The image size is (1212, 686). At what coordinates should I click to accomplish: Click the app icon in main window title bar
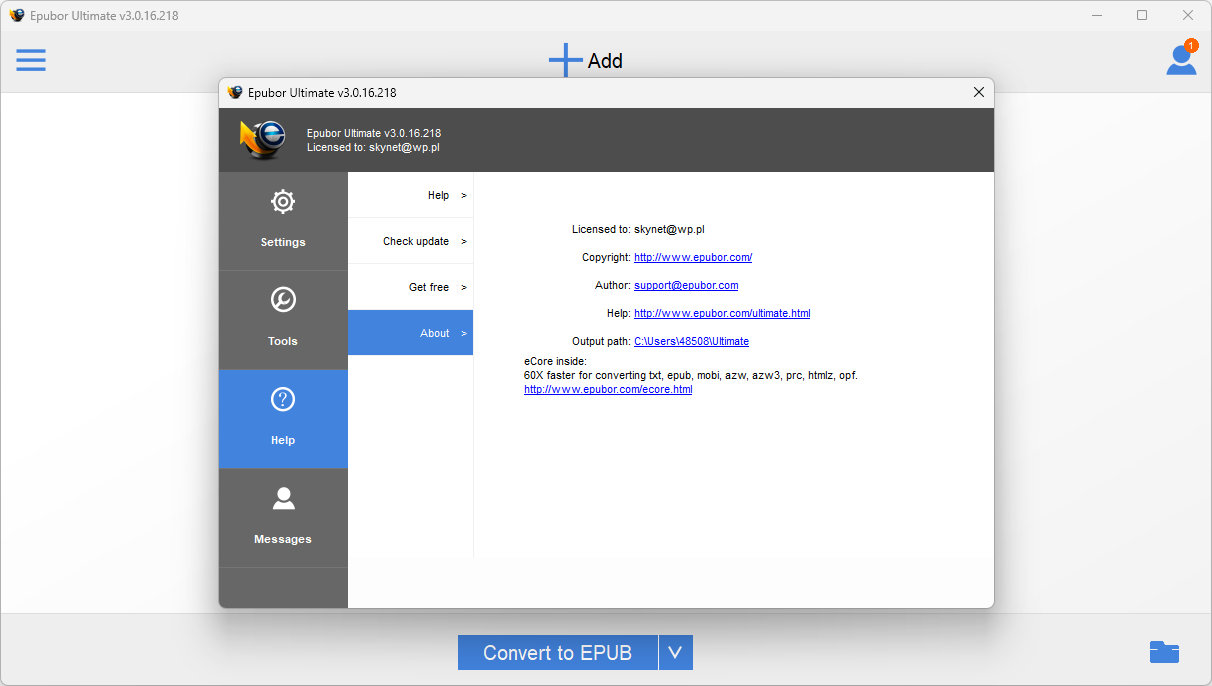pos(17,16)
